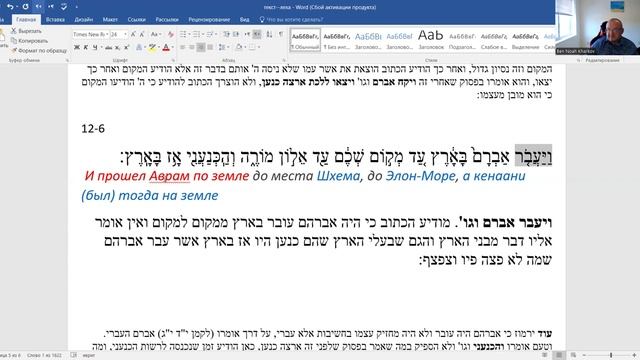Align text to the left
Screen dimensions: 640x360
tap(182, 47)
